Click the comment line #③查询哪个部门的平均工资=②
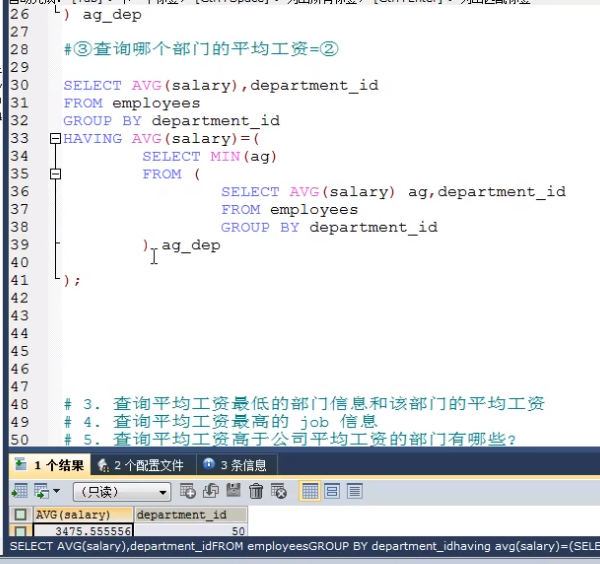 201,49
